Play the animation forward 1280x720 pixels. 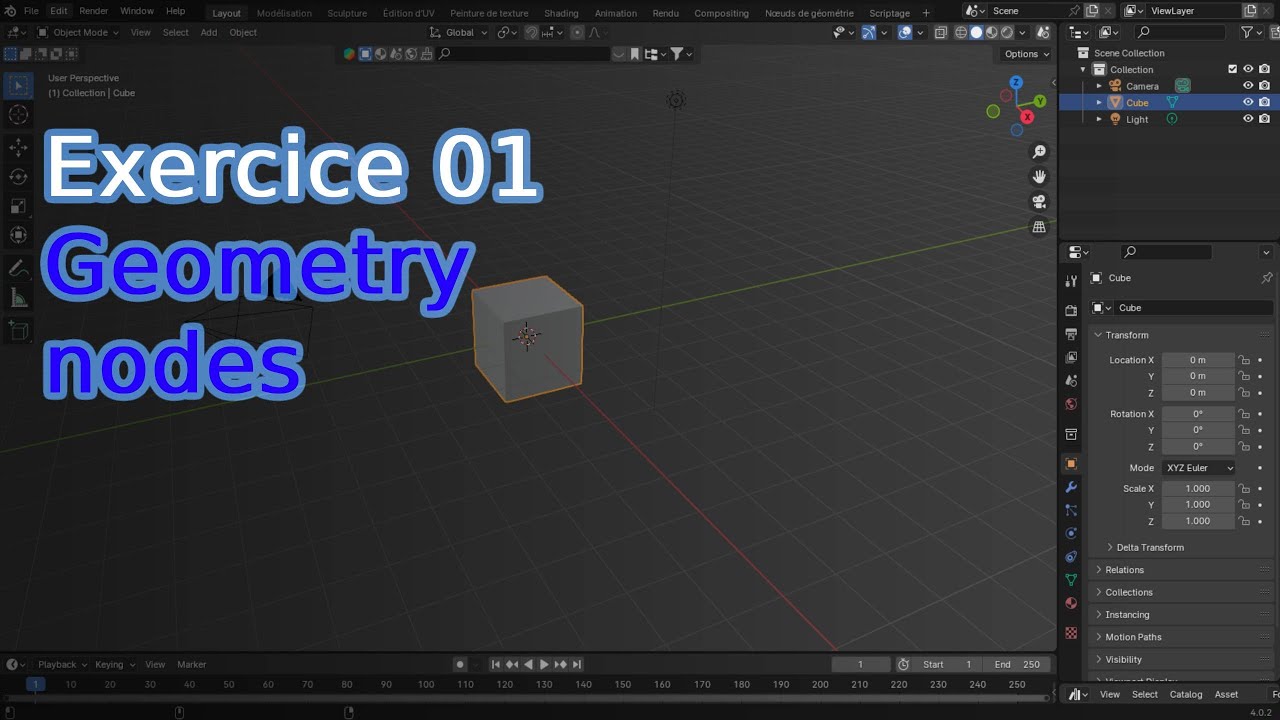coord(544,664)
